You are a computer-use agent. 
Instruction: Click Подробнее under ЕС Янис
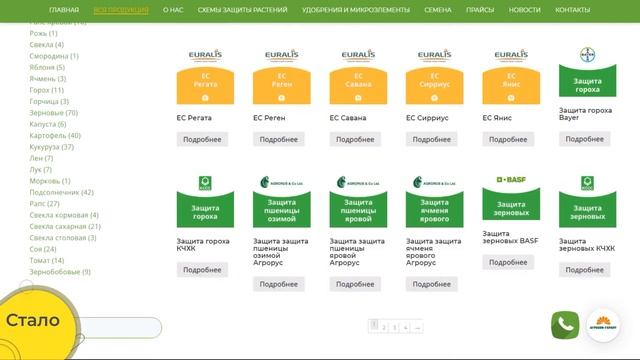508,139
